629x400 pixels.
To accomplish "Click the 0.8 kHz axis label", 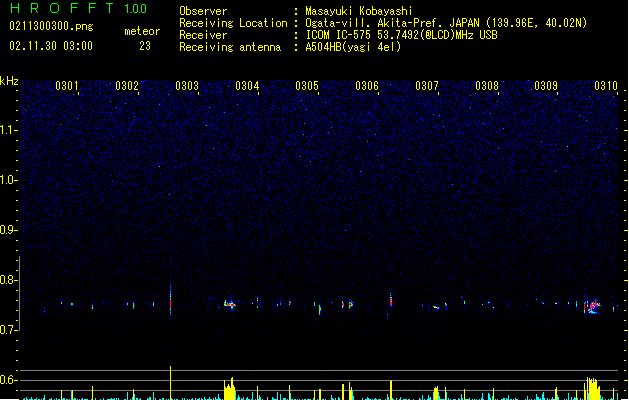I will 8,280.
